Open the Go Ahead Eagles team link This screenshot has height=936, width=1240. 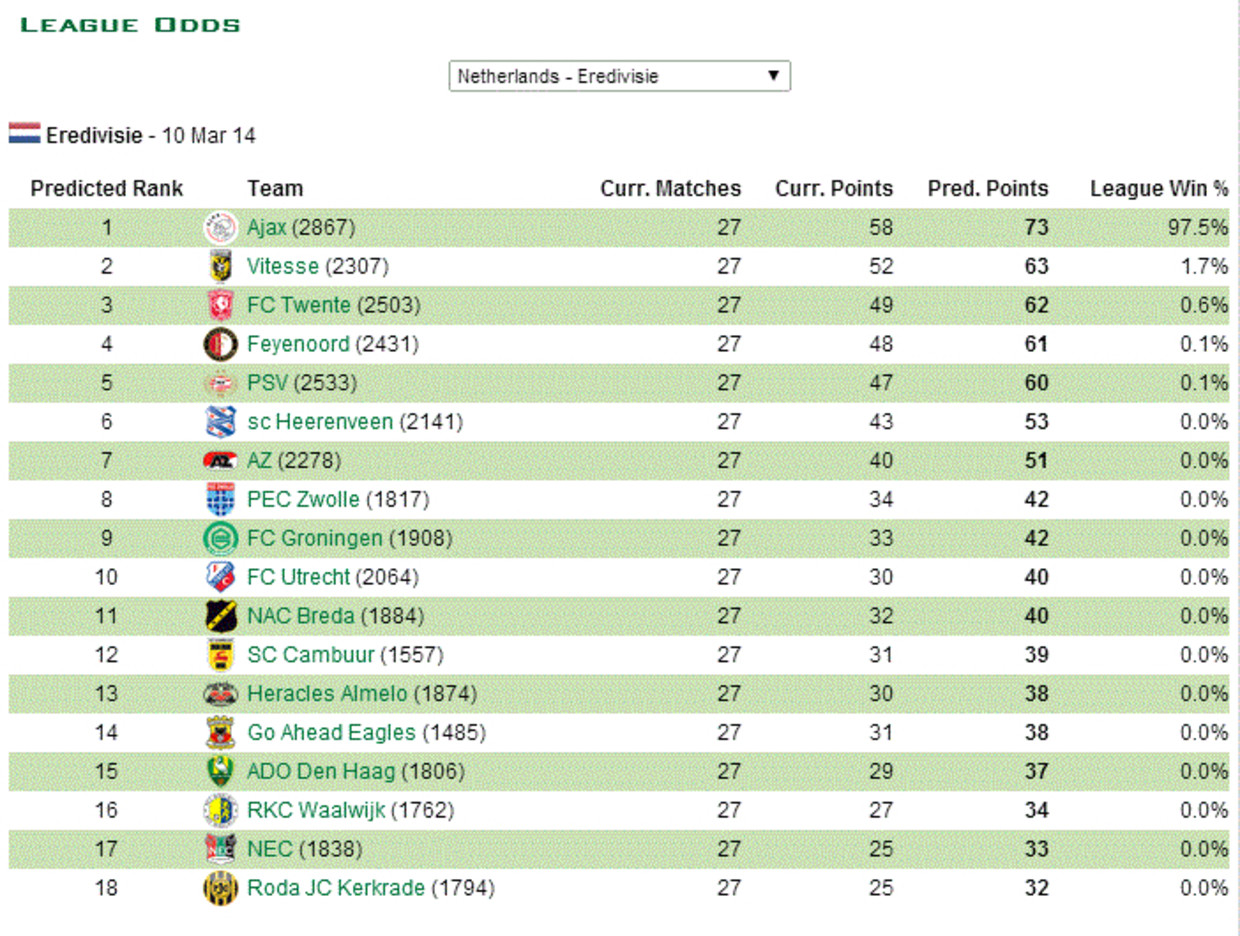tap(331, 733)
